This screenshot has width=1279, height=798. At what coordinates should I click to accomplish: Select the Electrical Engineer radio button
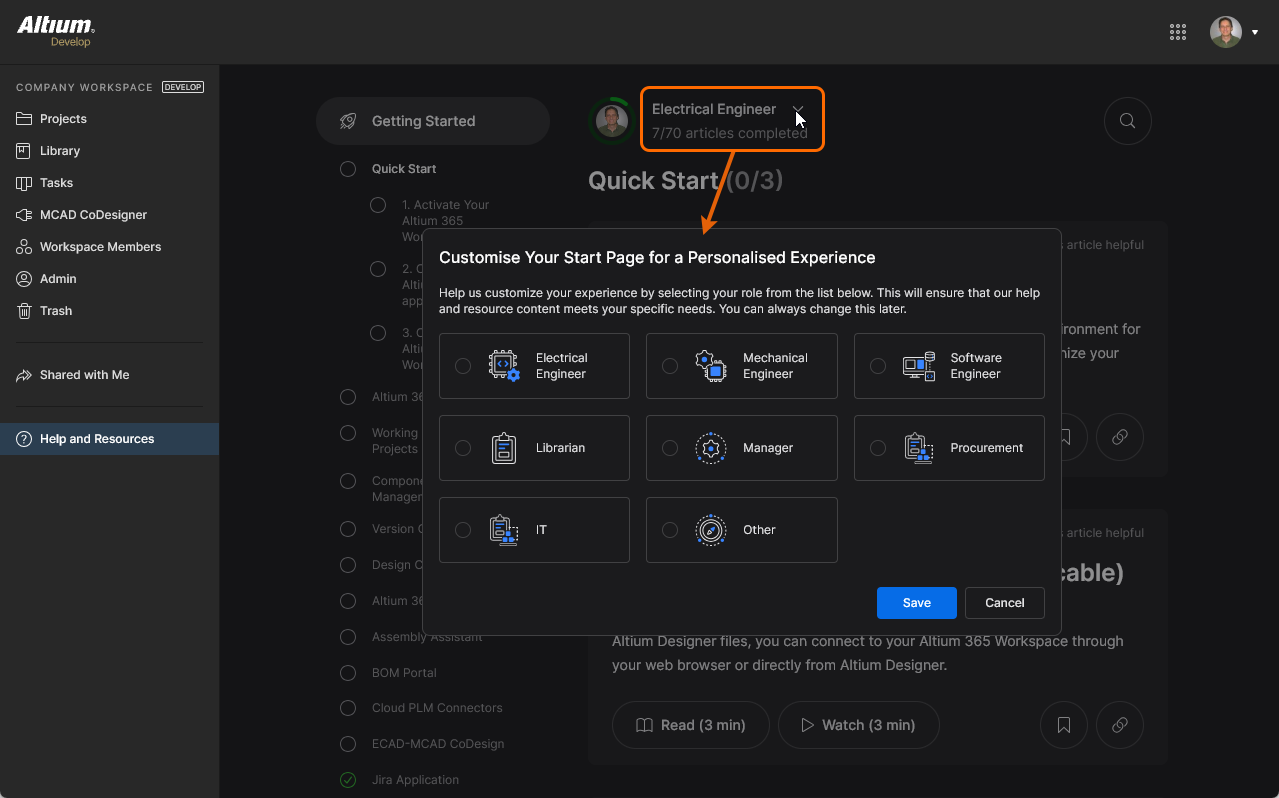pos(463,366)
